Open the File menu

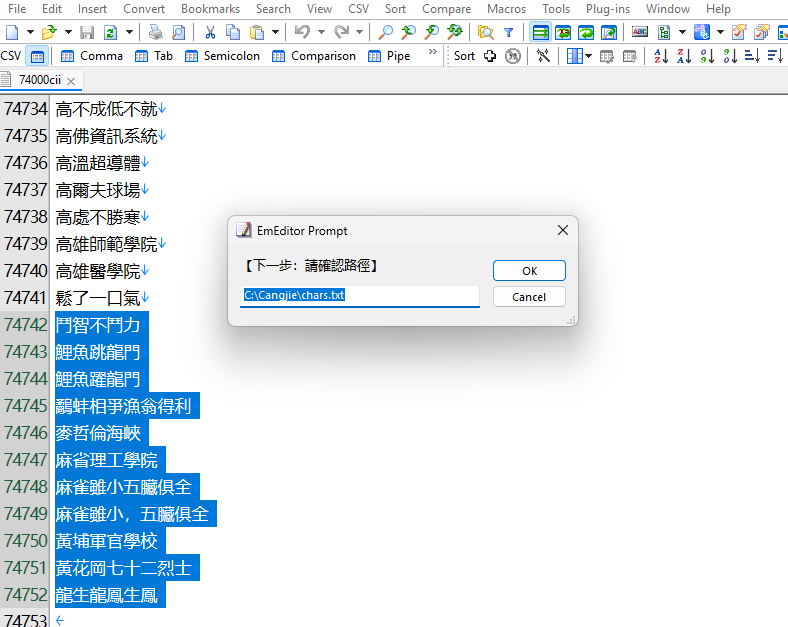(x=17, y=9)
